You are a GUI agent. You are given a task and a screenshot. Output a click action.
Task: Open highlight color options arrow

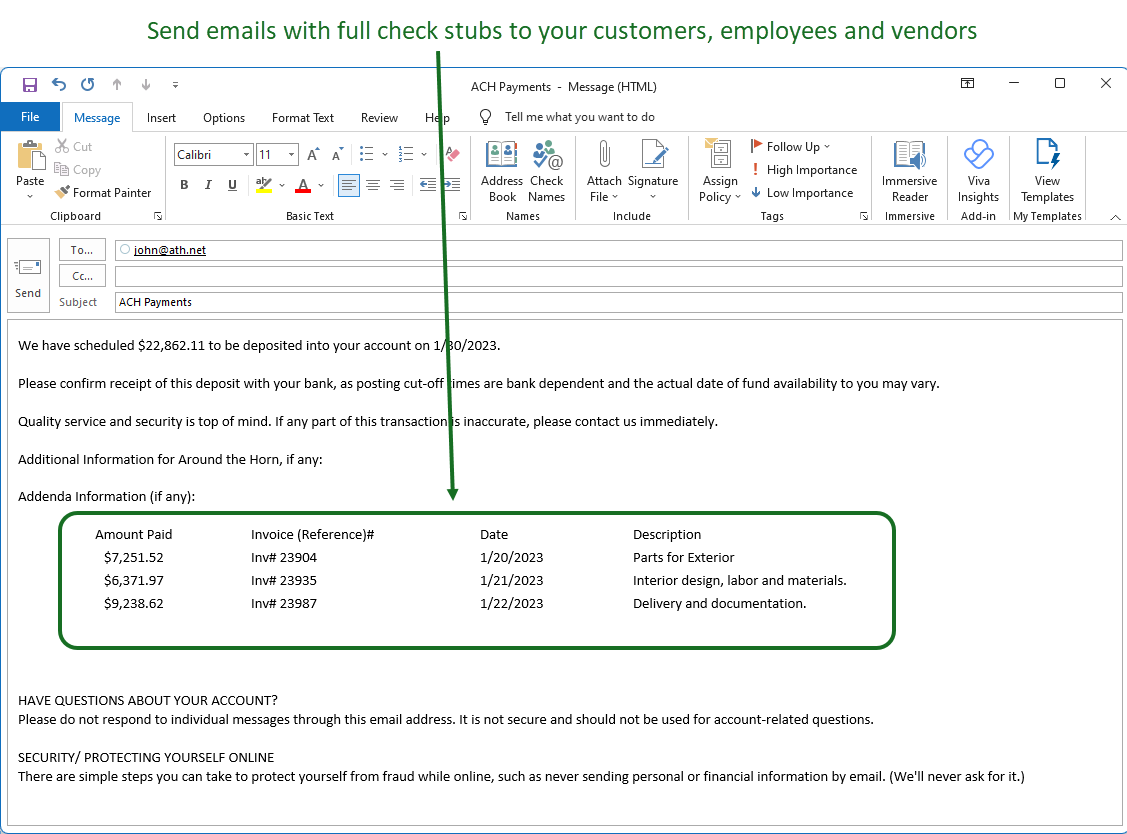[x=282, y=185]
